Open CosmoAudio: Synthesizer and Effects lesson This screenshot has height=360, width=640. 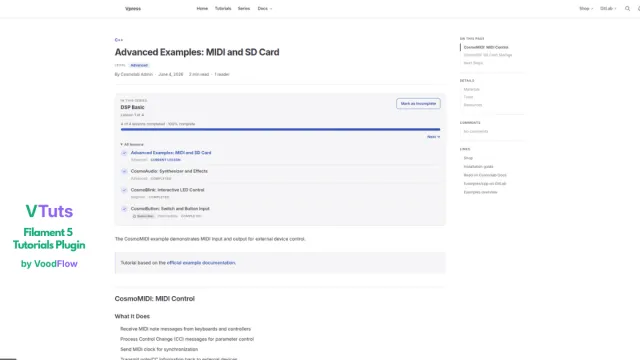click(169, 171)
